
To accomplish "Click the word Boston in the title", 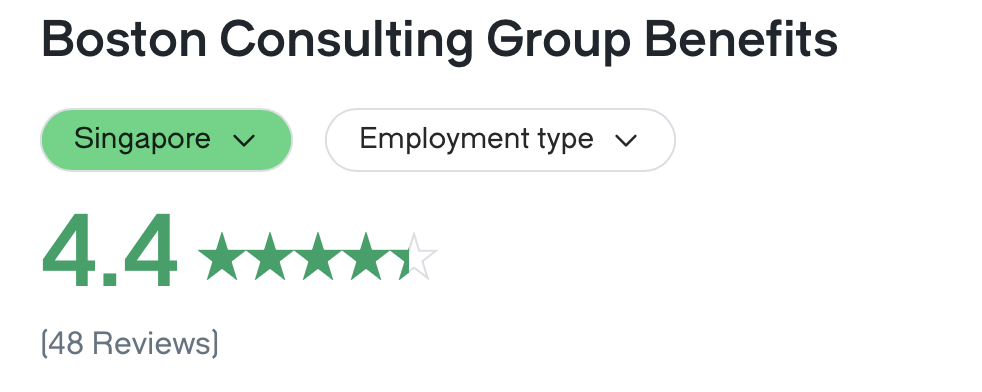I will [124, 39].
